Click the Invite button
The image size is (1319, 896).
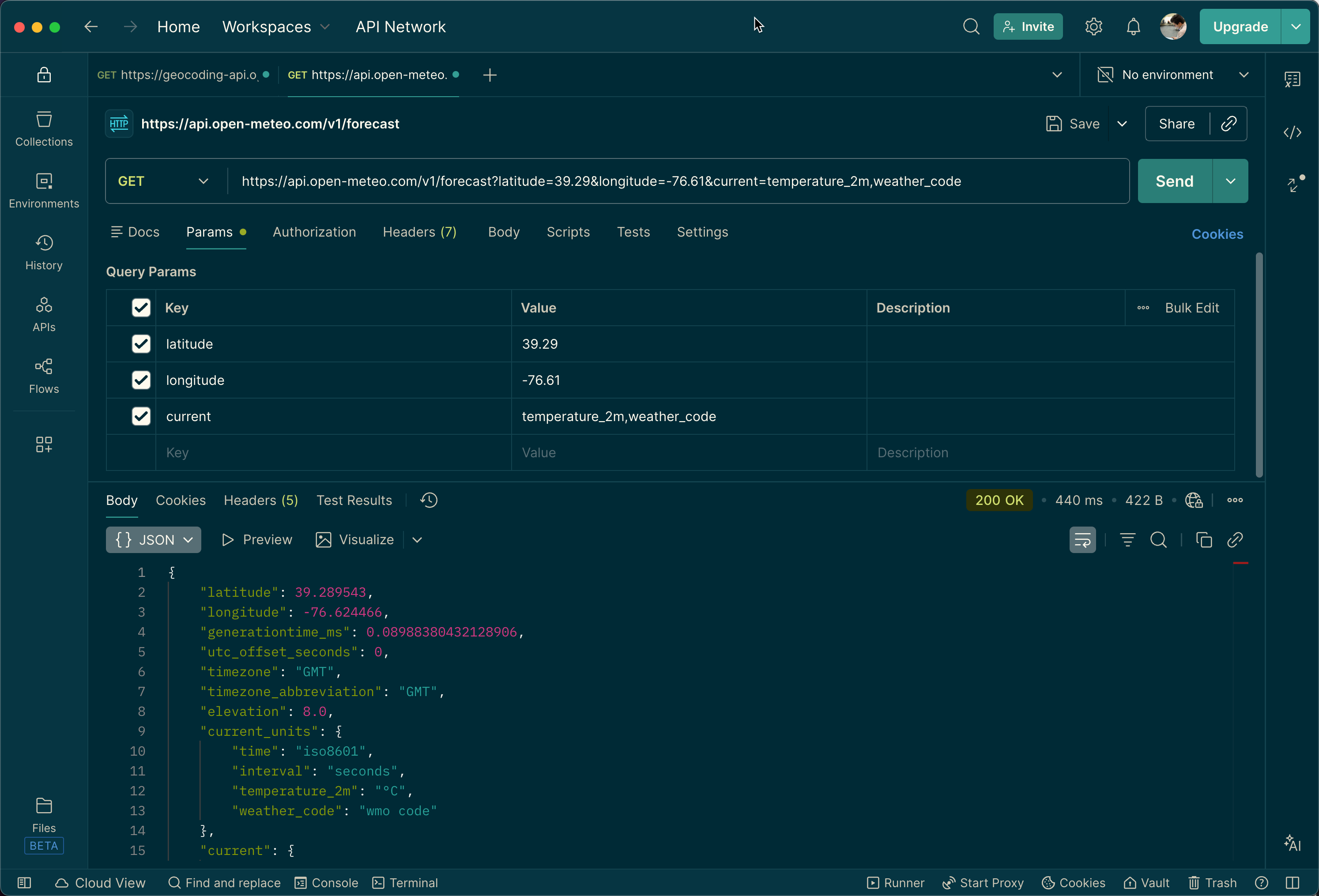tap(1028, 26)
